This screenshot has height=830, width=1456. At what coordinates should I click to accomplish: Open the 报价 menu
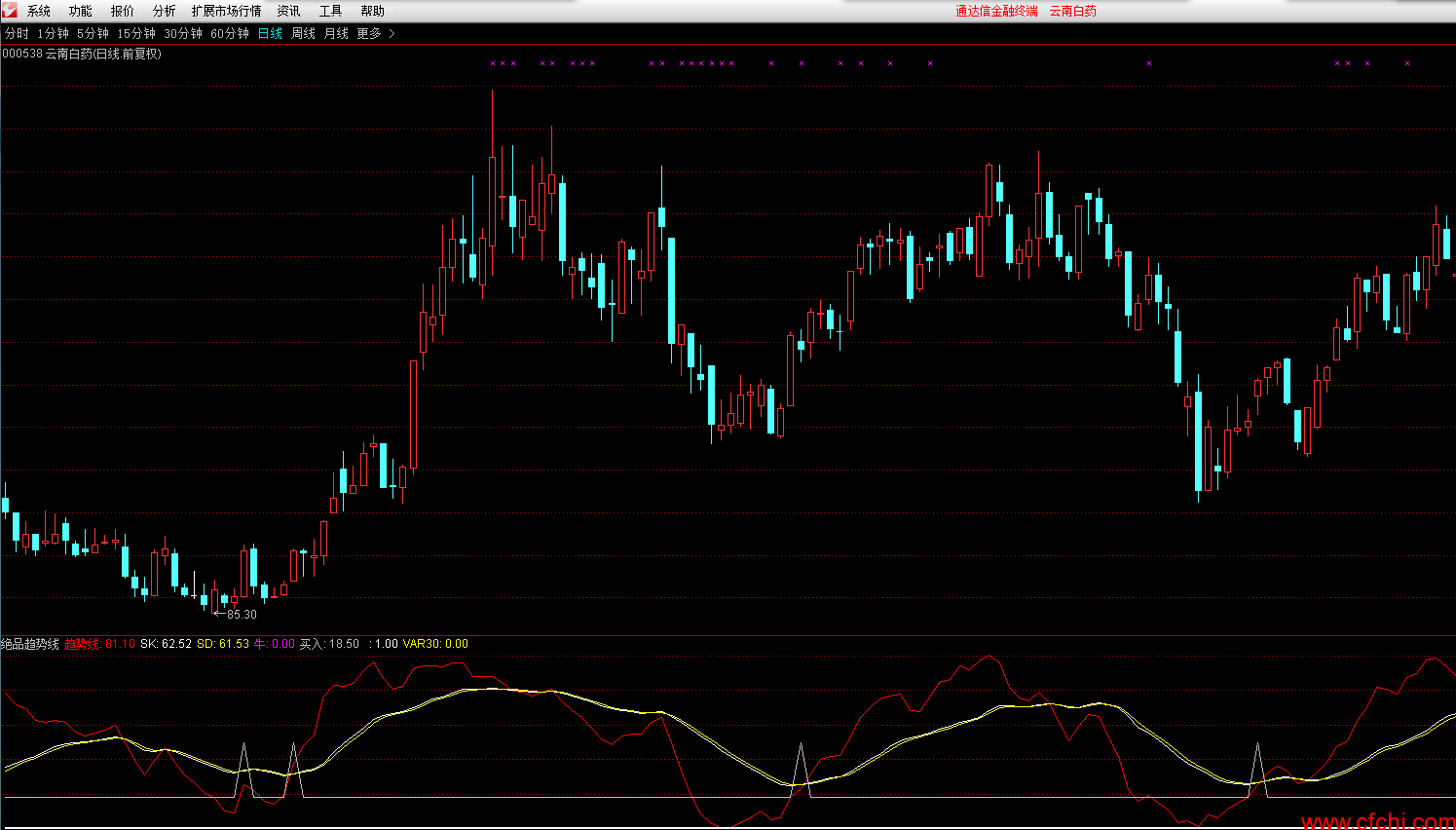pyautogui.click(x=123, y=11)
